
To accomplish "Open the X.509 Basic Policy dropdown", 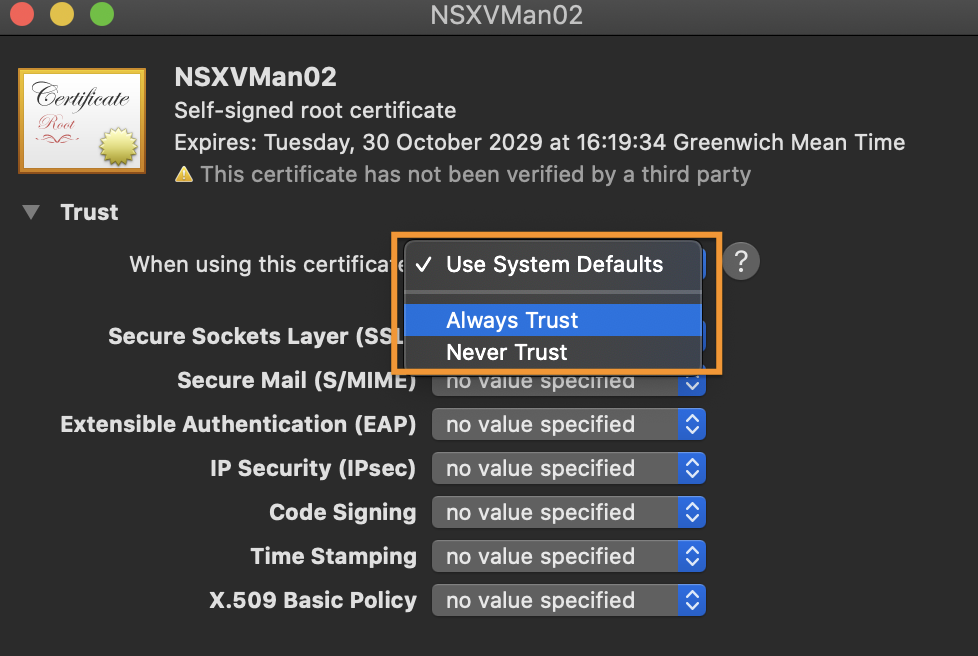I will pos(568,601).
